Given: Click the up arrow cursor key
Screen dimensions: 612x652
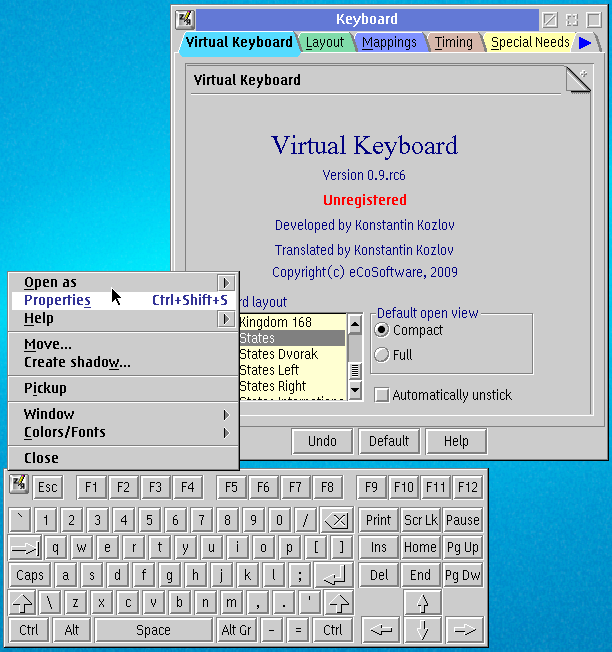Looking at the screenshot, I should [422, 603].
